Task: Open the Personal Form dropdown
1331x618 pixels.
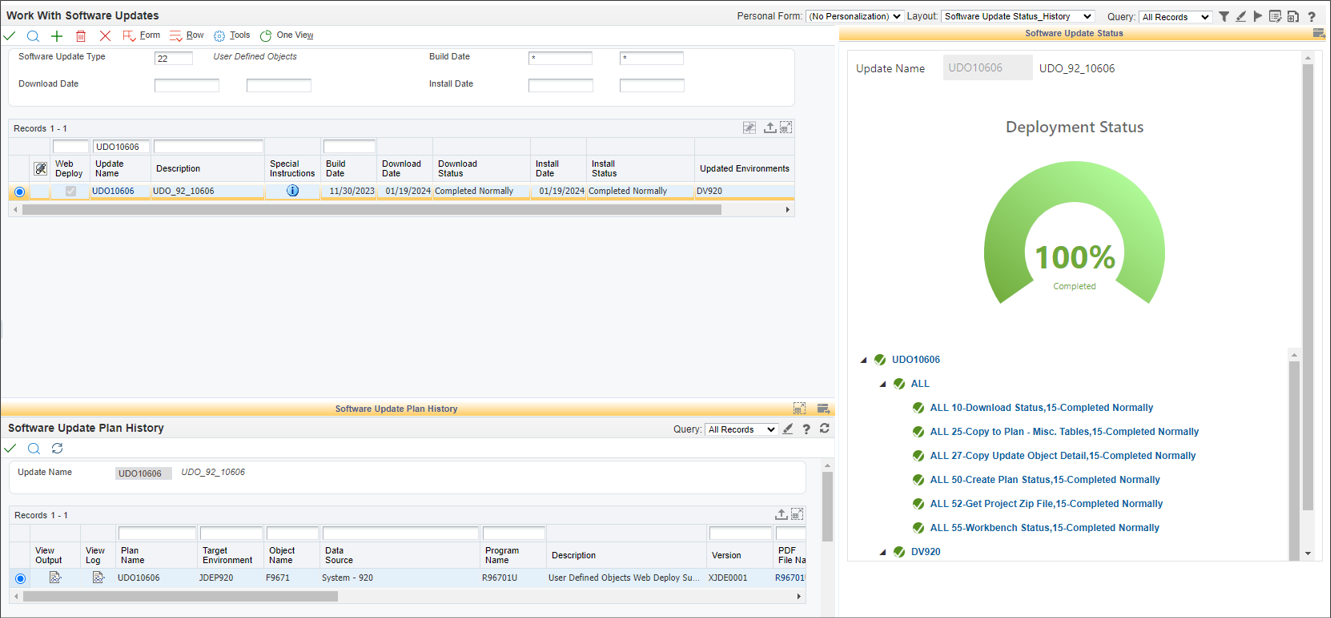Action: point(855,17)
